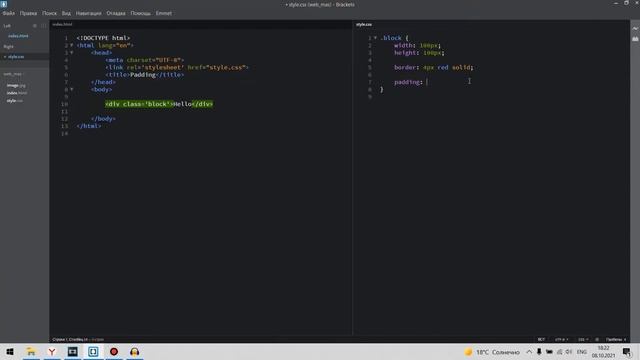Collapse the .block rule in style.css
This screenshot has width=640, height=360.
tap(376, 38)
